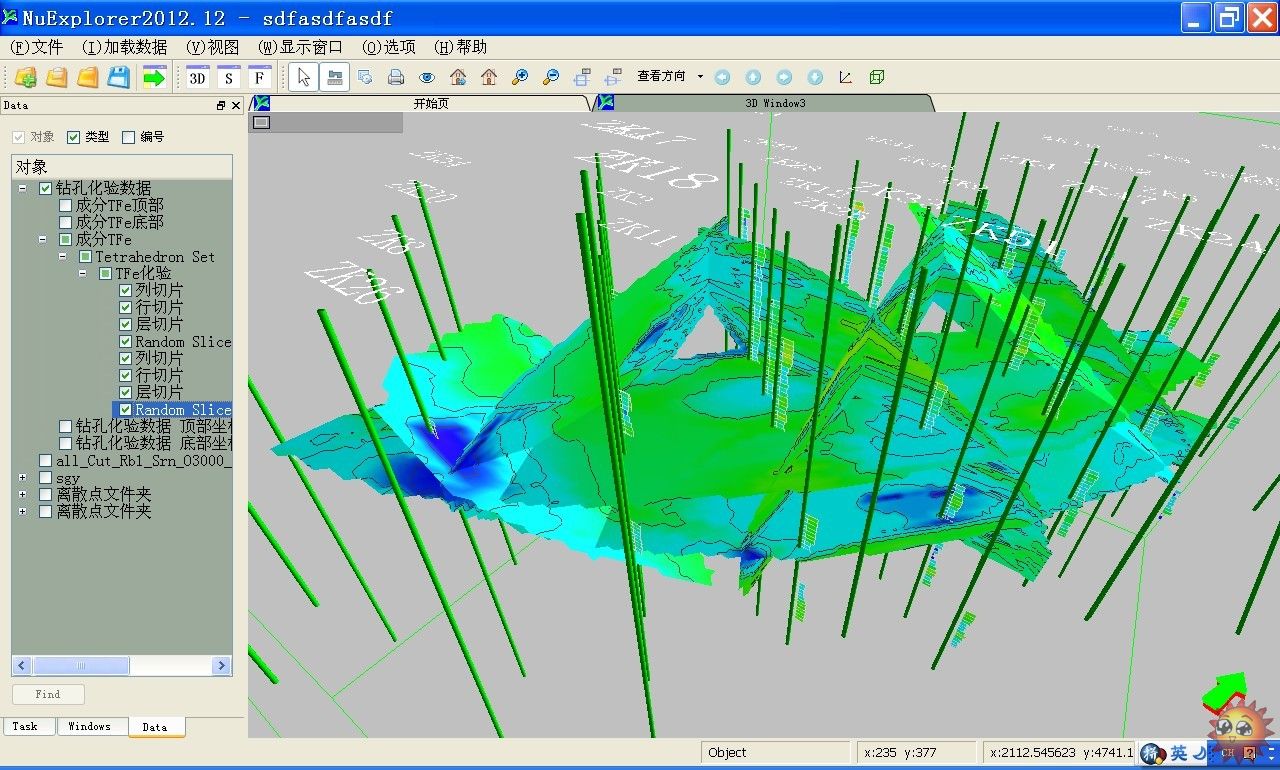
Task: Open the 加载数据 menu
Action: tap(124, 47)
